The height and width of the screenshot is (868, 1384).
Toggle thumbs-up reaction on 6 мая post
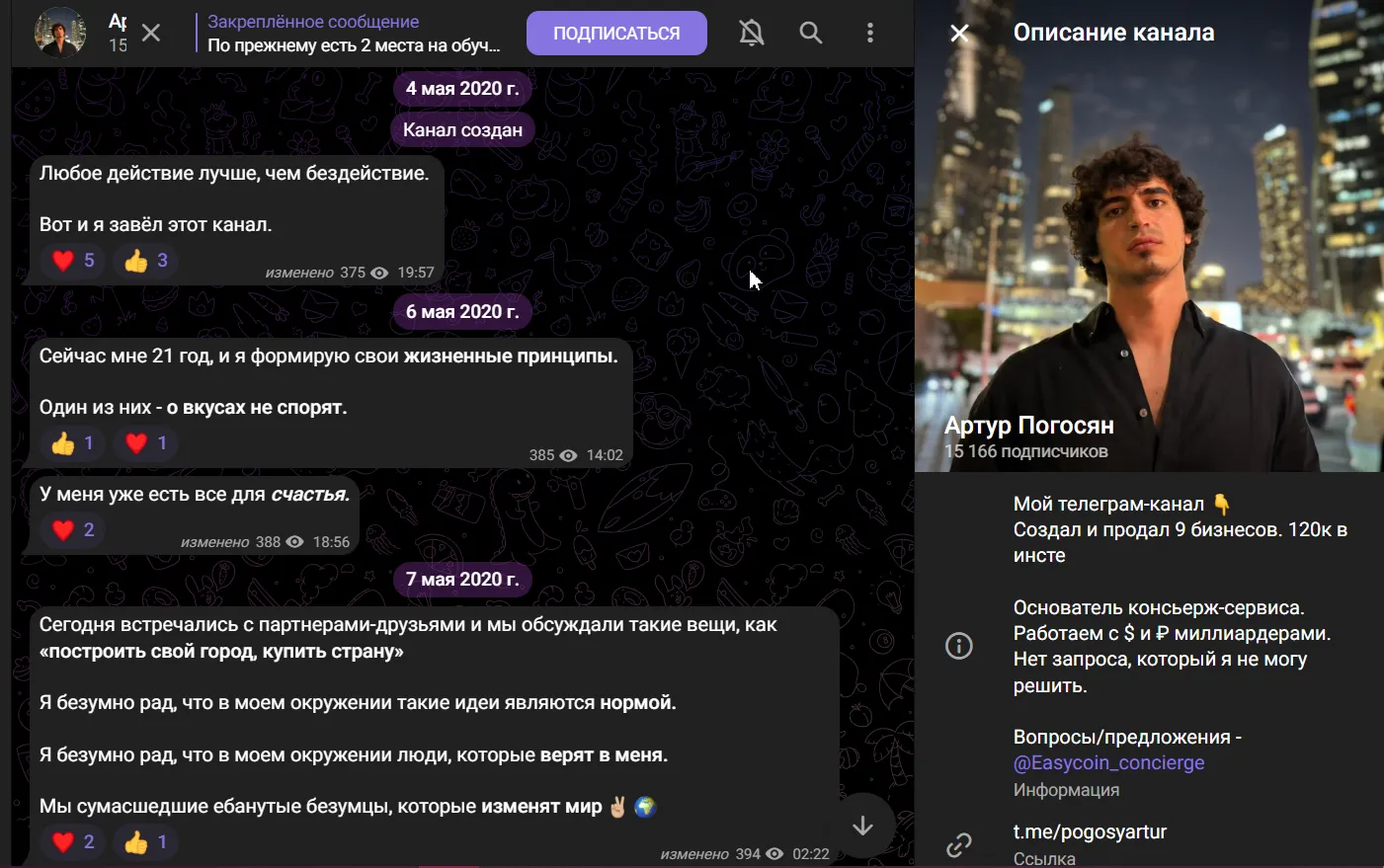pos(73,443)
